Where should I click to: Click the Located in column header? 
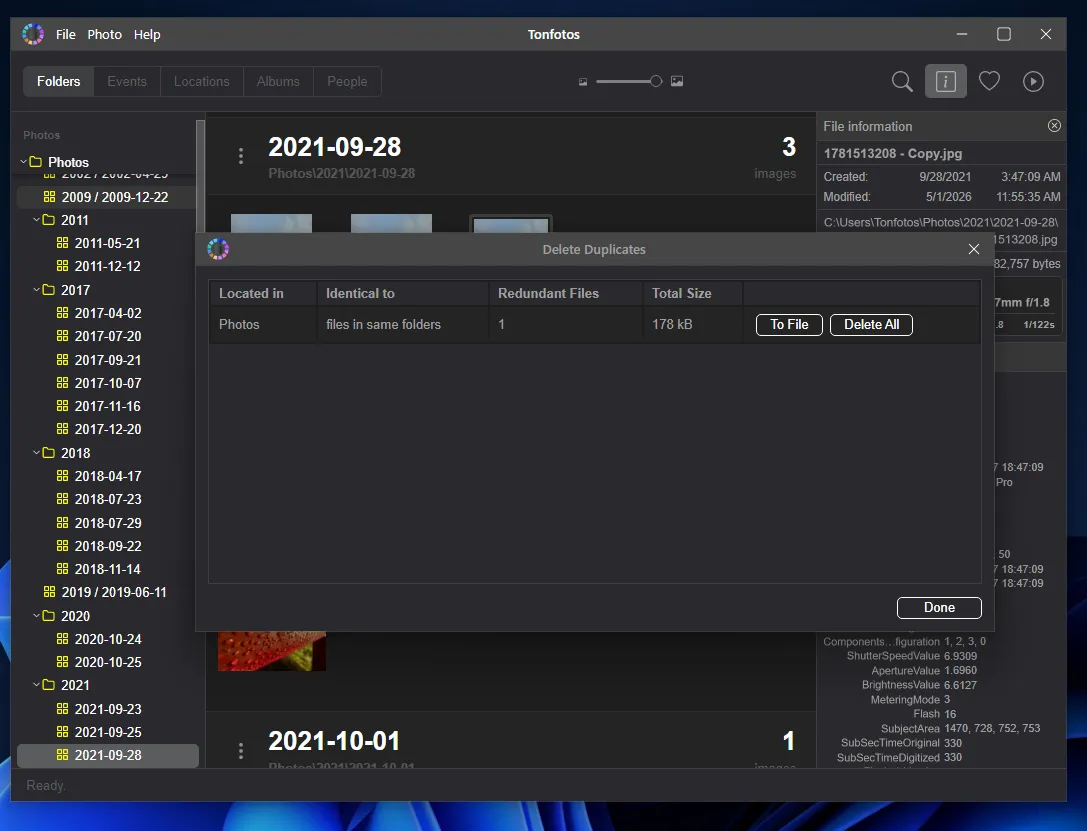coord(263,293)
